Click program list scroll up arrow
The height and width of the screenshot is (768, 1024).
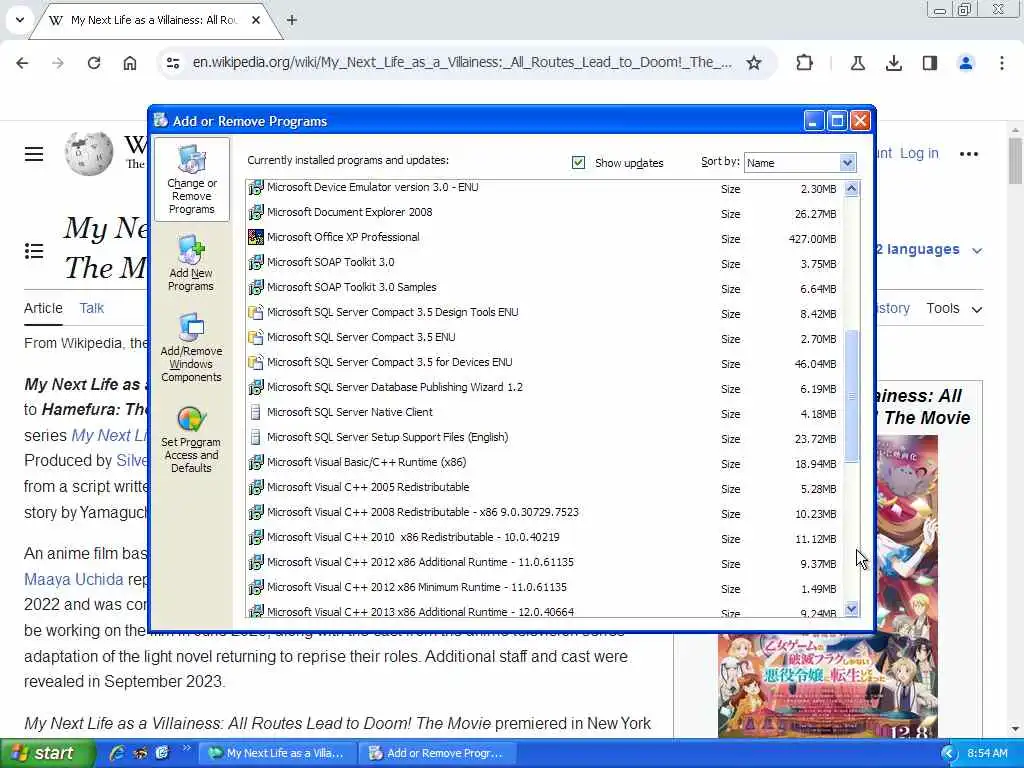click(852, 189)
